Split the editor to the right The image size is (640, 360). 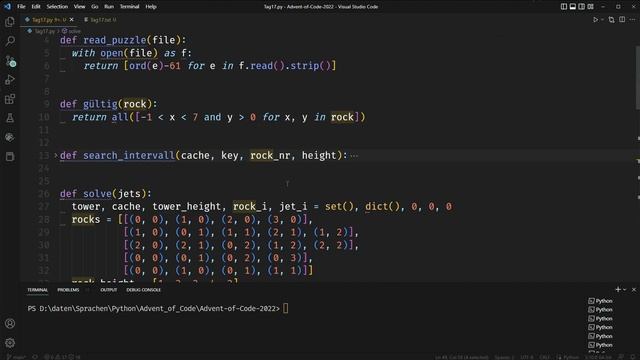click(622, 20)
